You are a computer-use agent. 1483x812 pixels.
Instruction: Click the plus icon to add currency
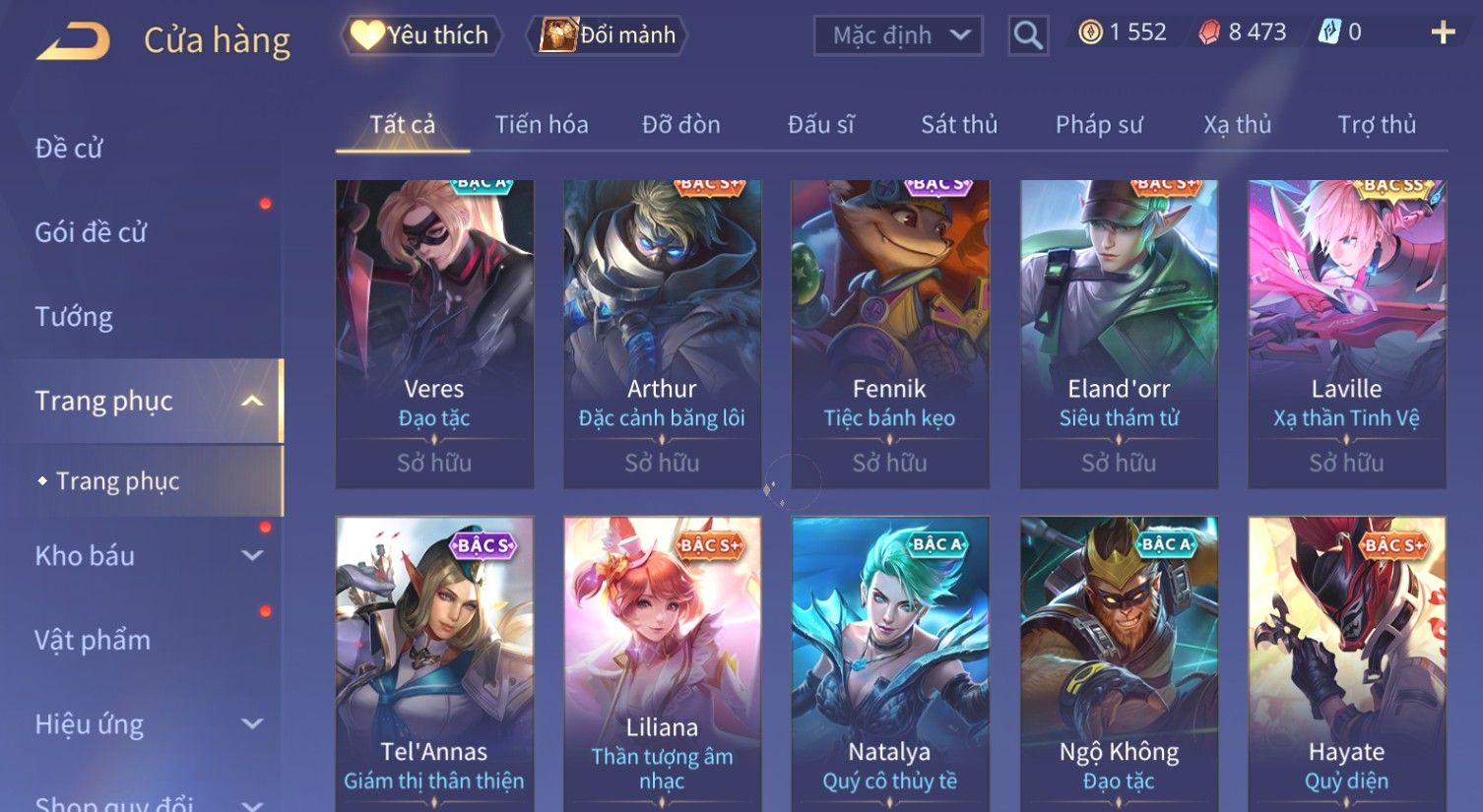pos(1443,32)
